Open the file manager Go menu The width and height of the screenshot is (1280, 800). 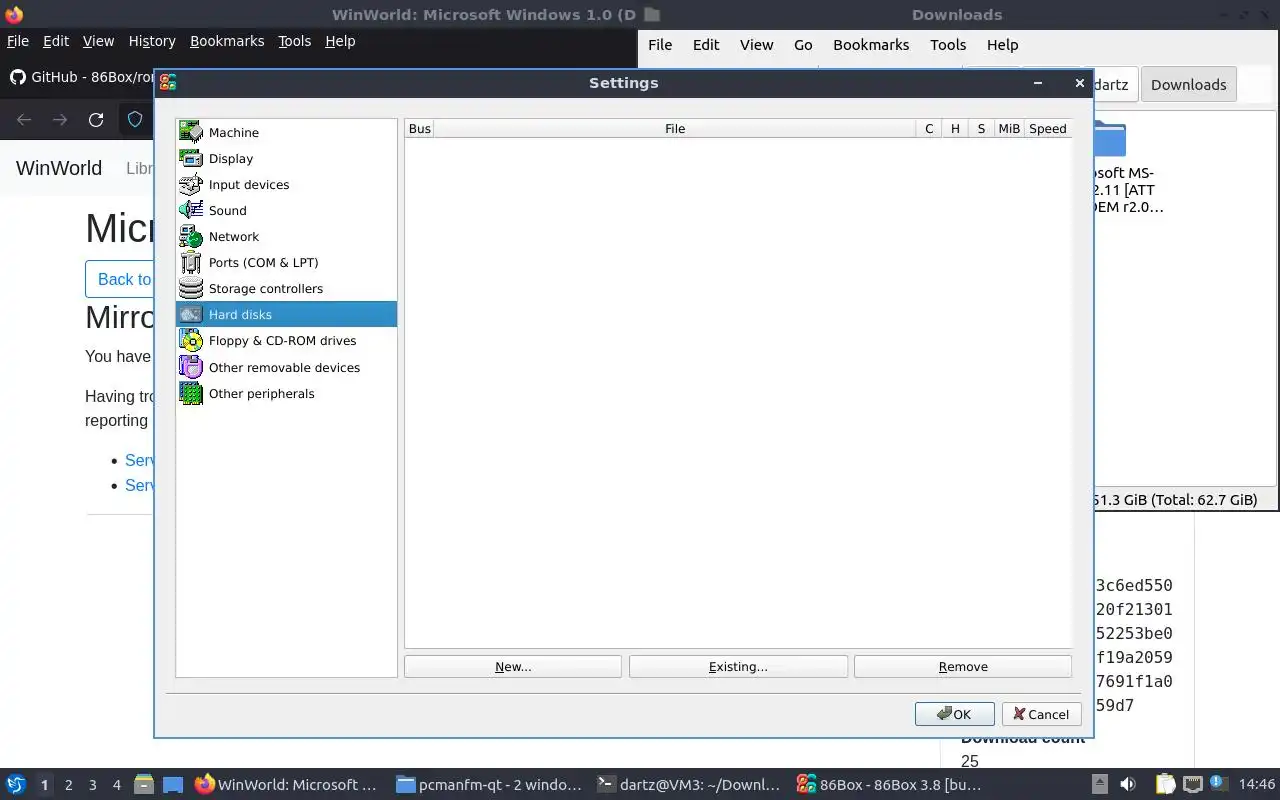pyautogui.click(x=803, y=45)
